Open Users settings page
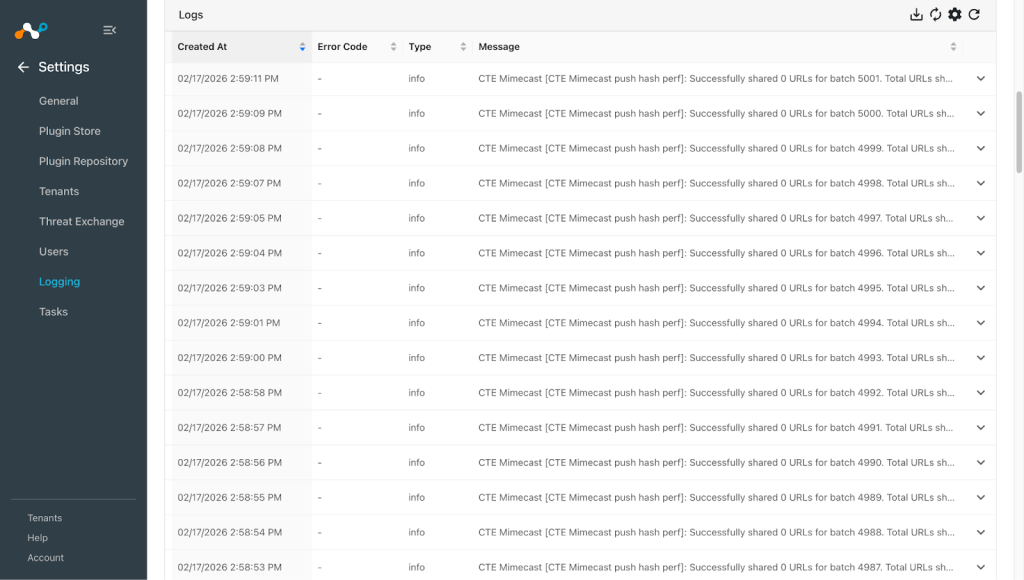This screenshot has width=1024, height=580. pos(54,251)
